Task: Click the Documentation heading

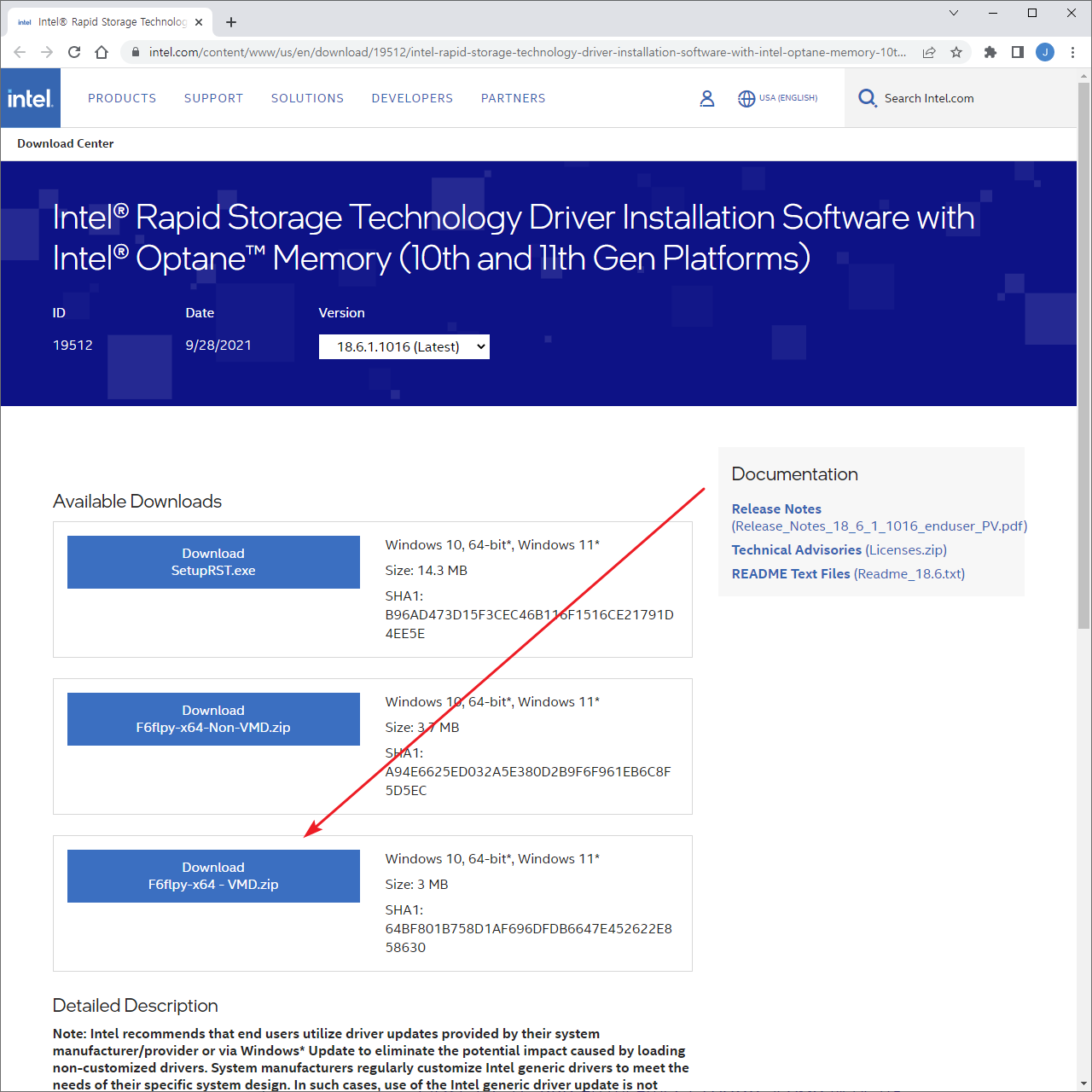Action: click(795, 474)
